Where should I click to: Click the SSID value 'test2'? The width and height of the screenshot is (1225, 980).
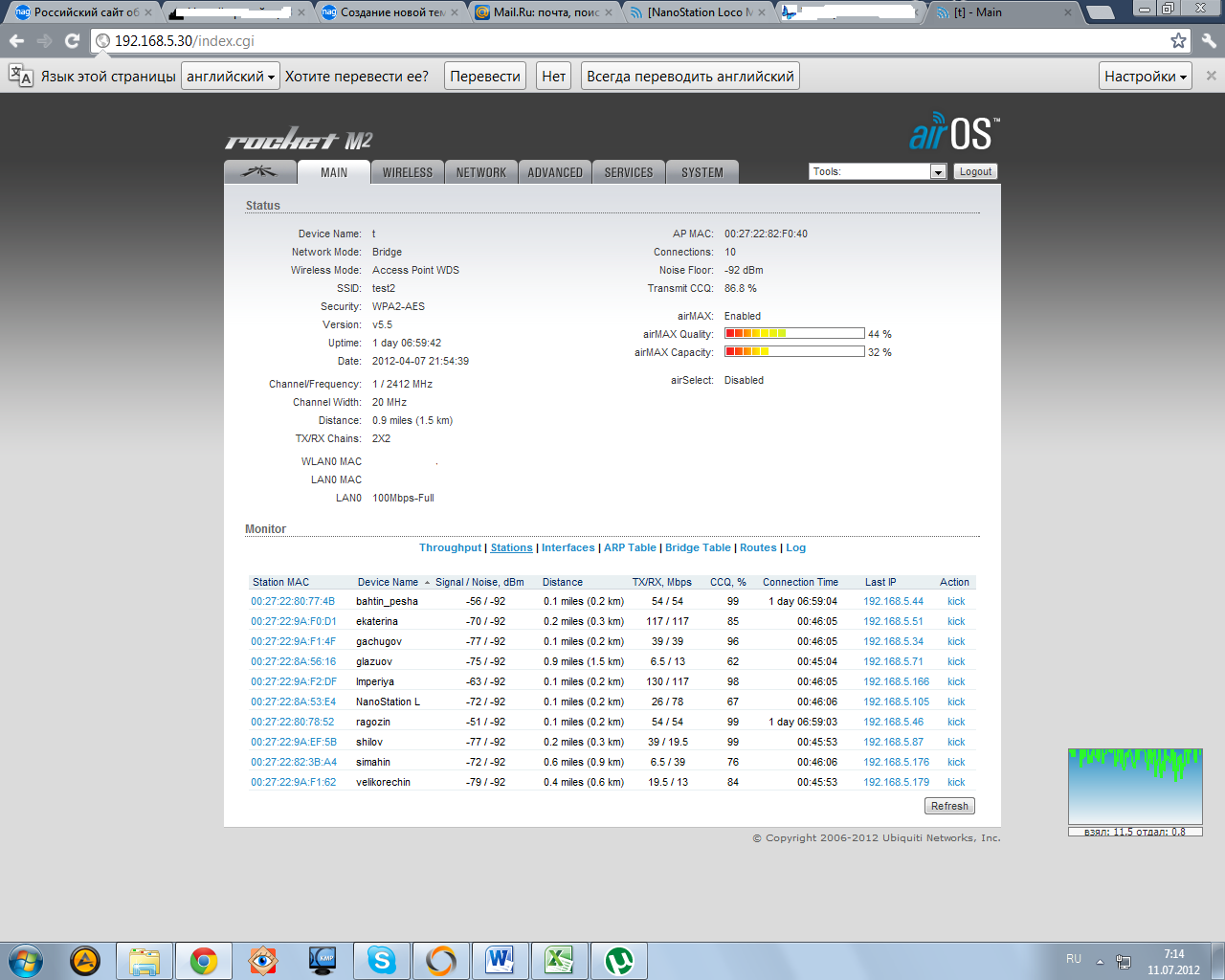[x=384, y=288]
